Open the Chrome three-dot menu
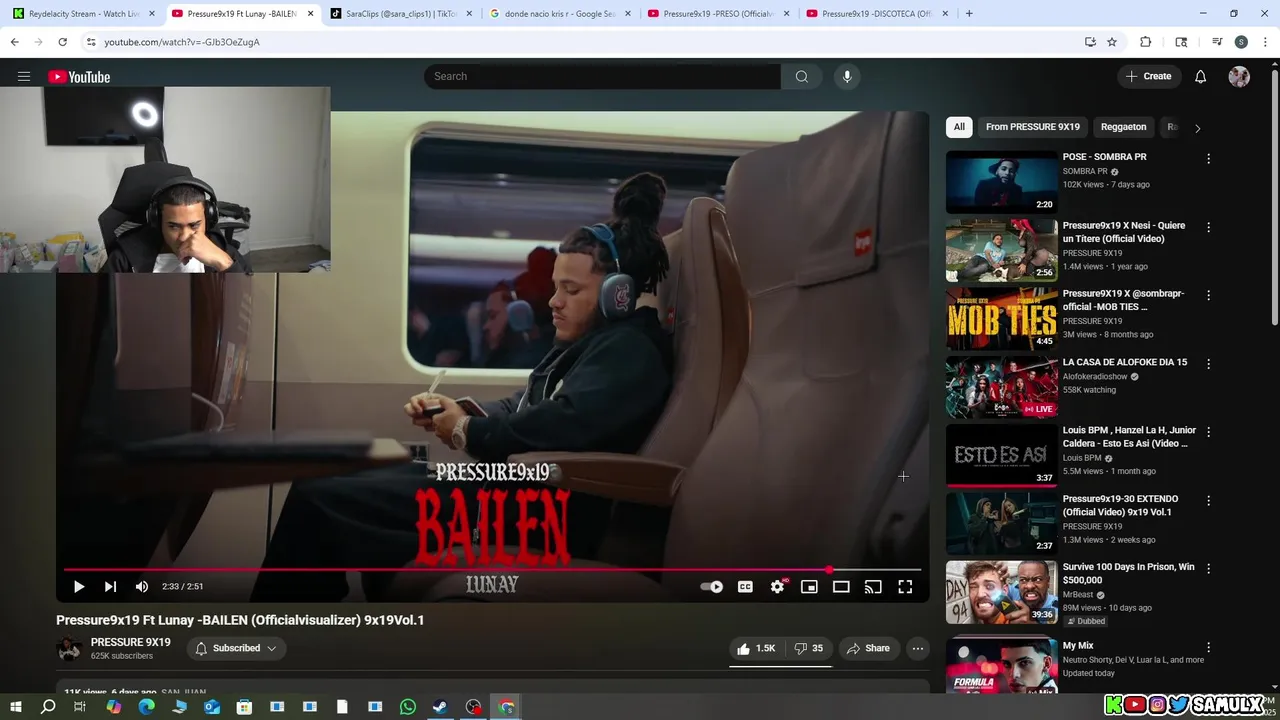 pos(1265,42)
